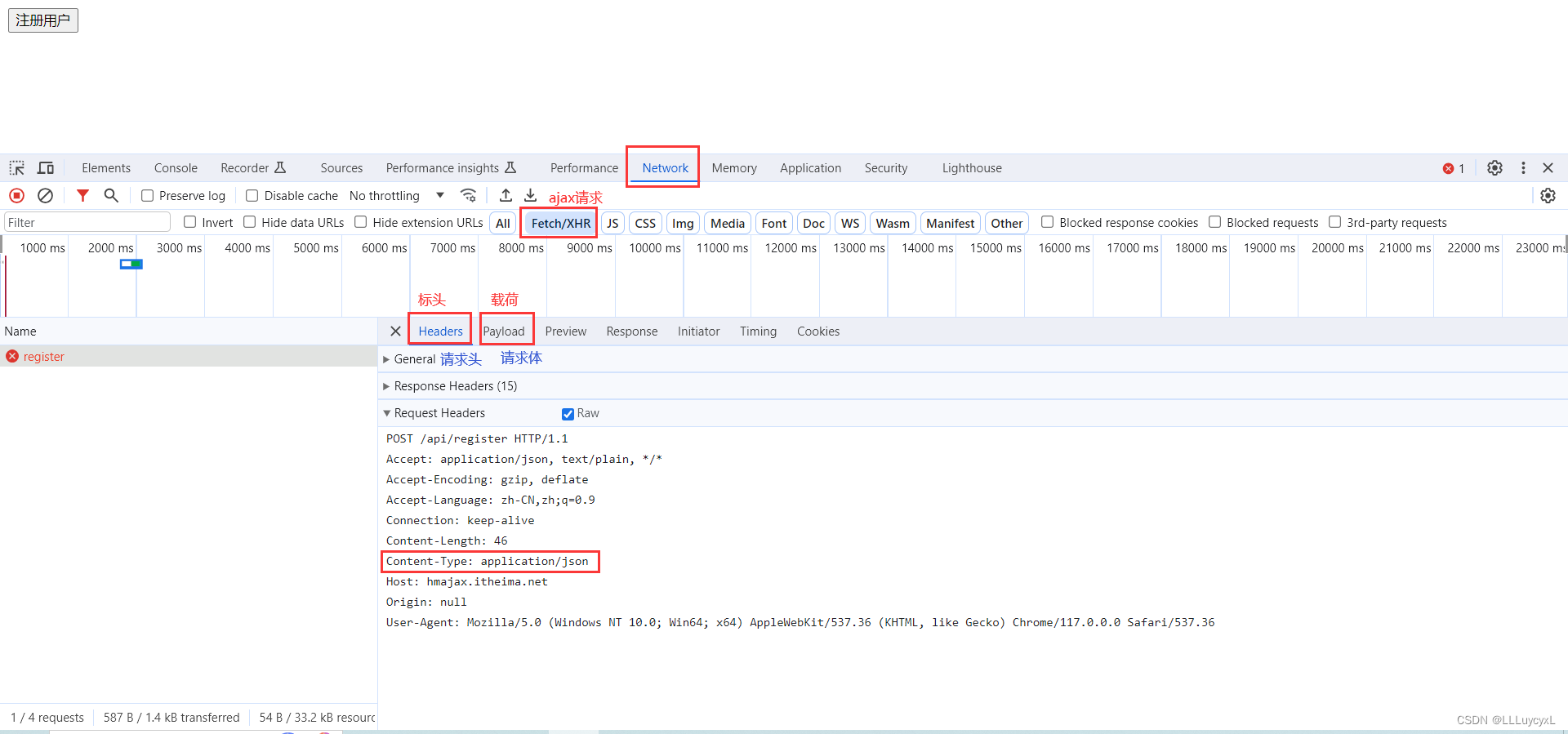
Task: Click the request bar on timeline overview
Action: 131,264
